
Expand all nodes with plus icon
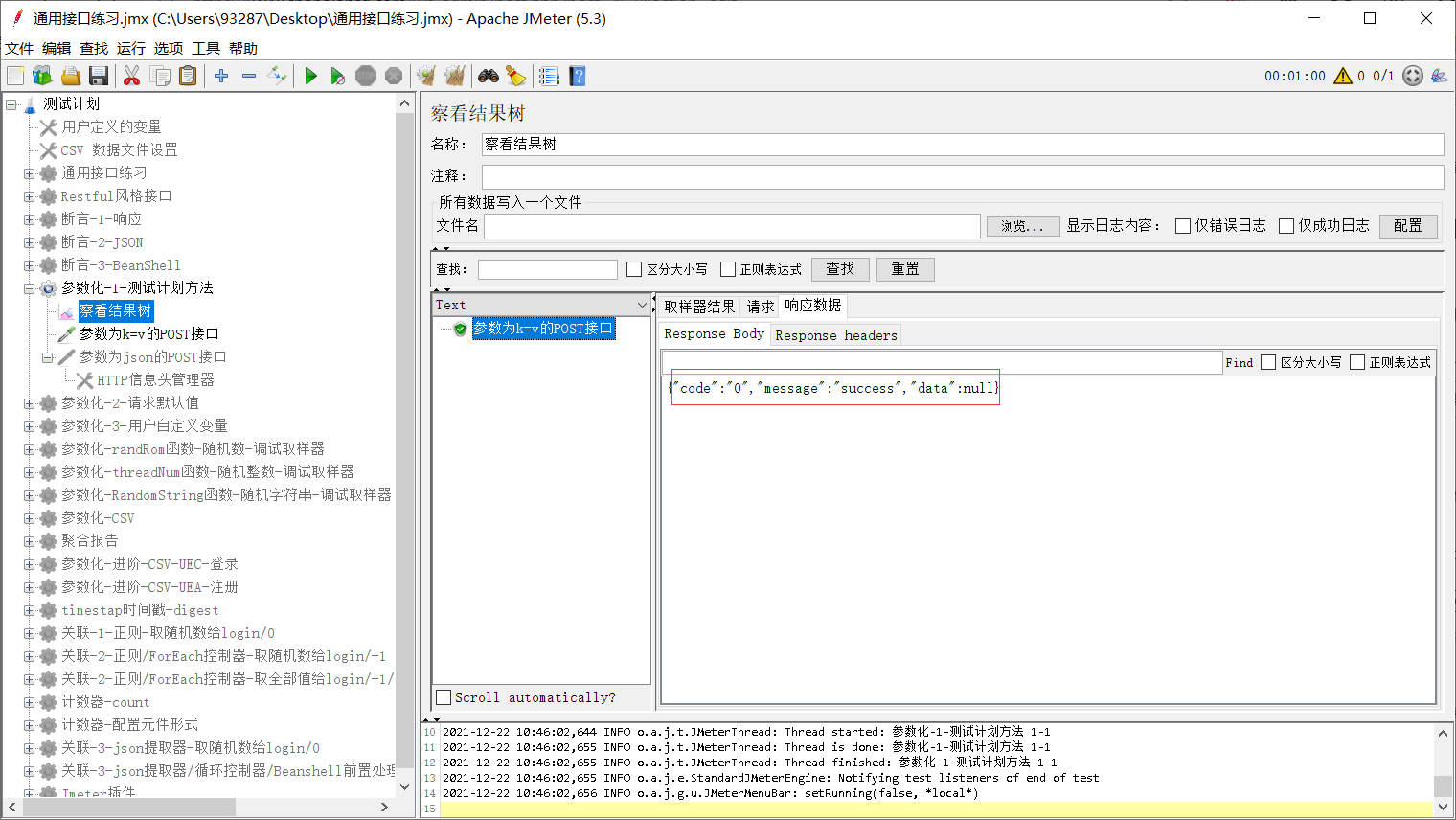click(221, 76)
